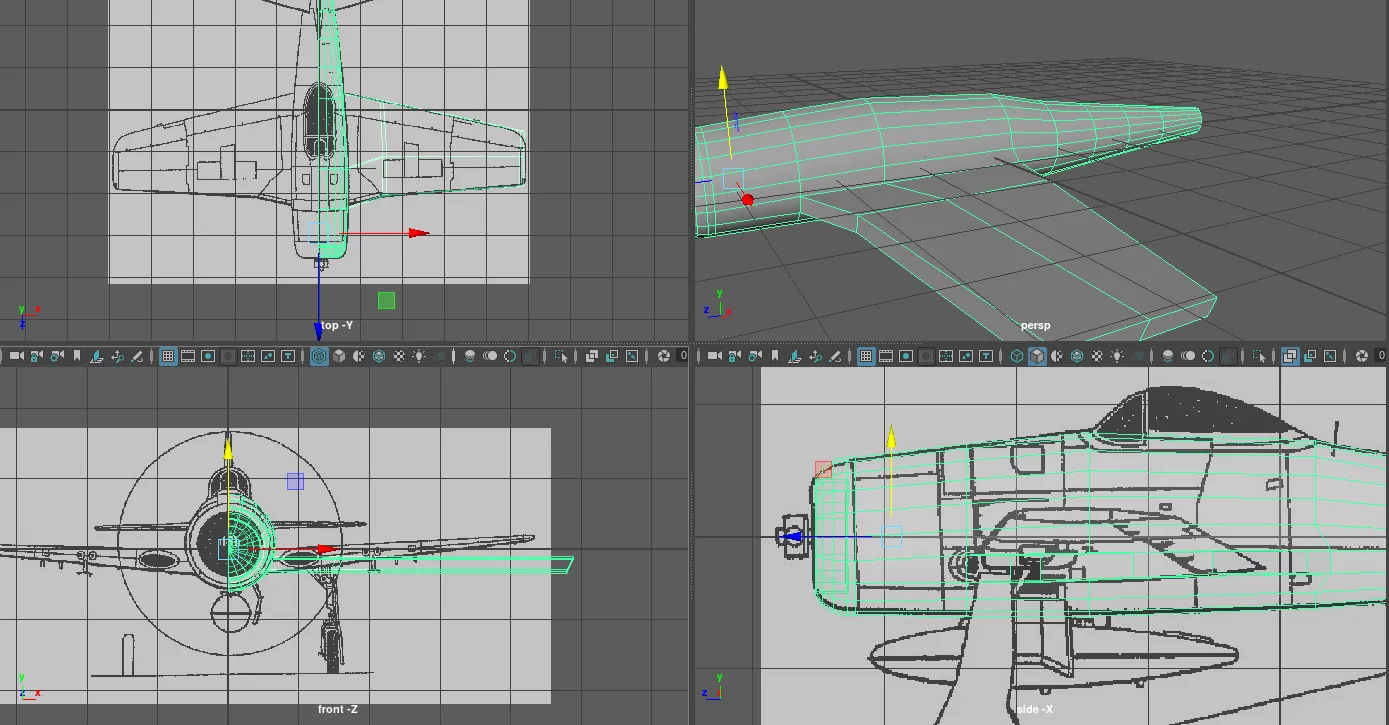This screenshot has height=725, width=1389.
Task: Select the Wireframe display icon in the front view toolbar
Action: click(x=318, y=356)
